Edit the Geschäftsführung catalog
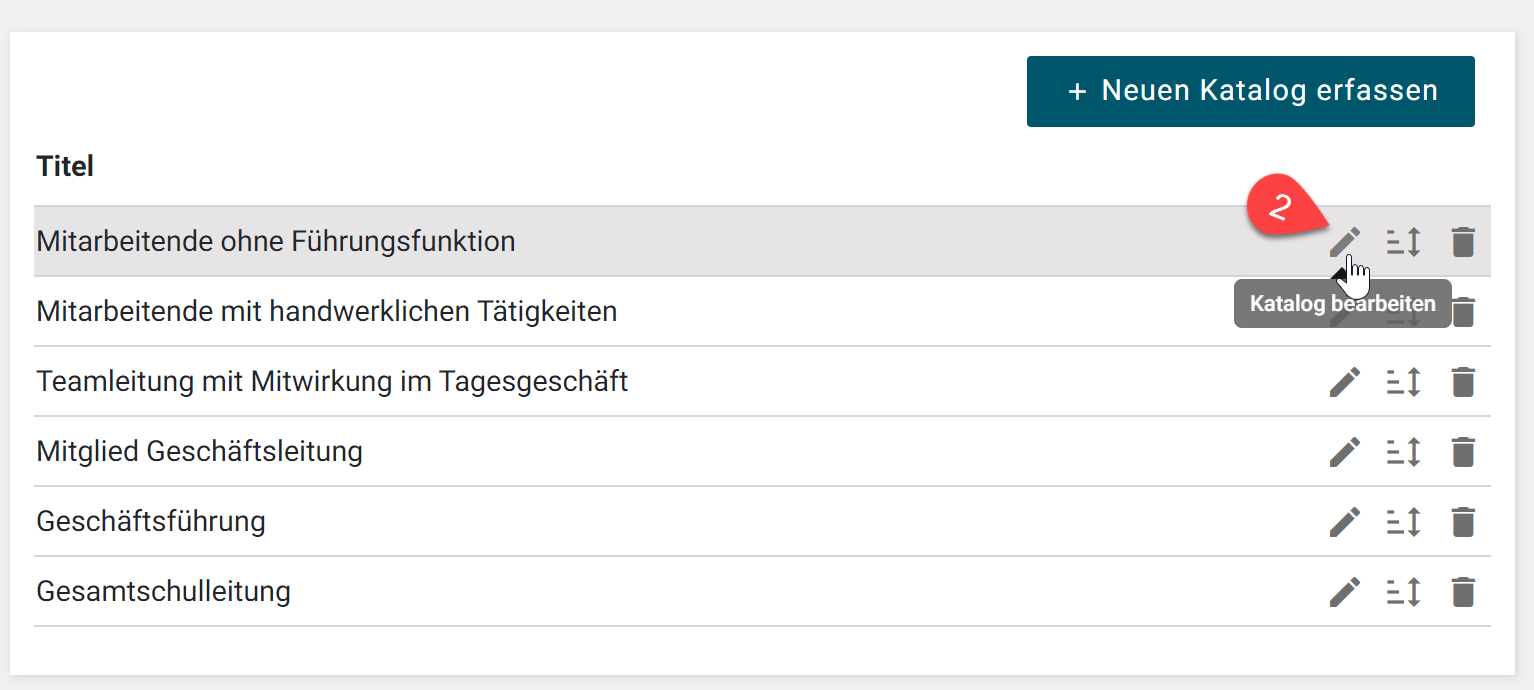Image resolution: width=1534 pixels, height=690 pixels. pyautogui.click(x=1344, y=521)
